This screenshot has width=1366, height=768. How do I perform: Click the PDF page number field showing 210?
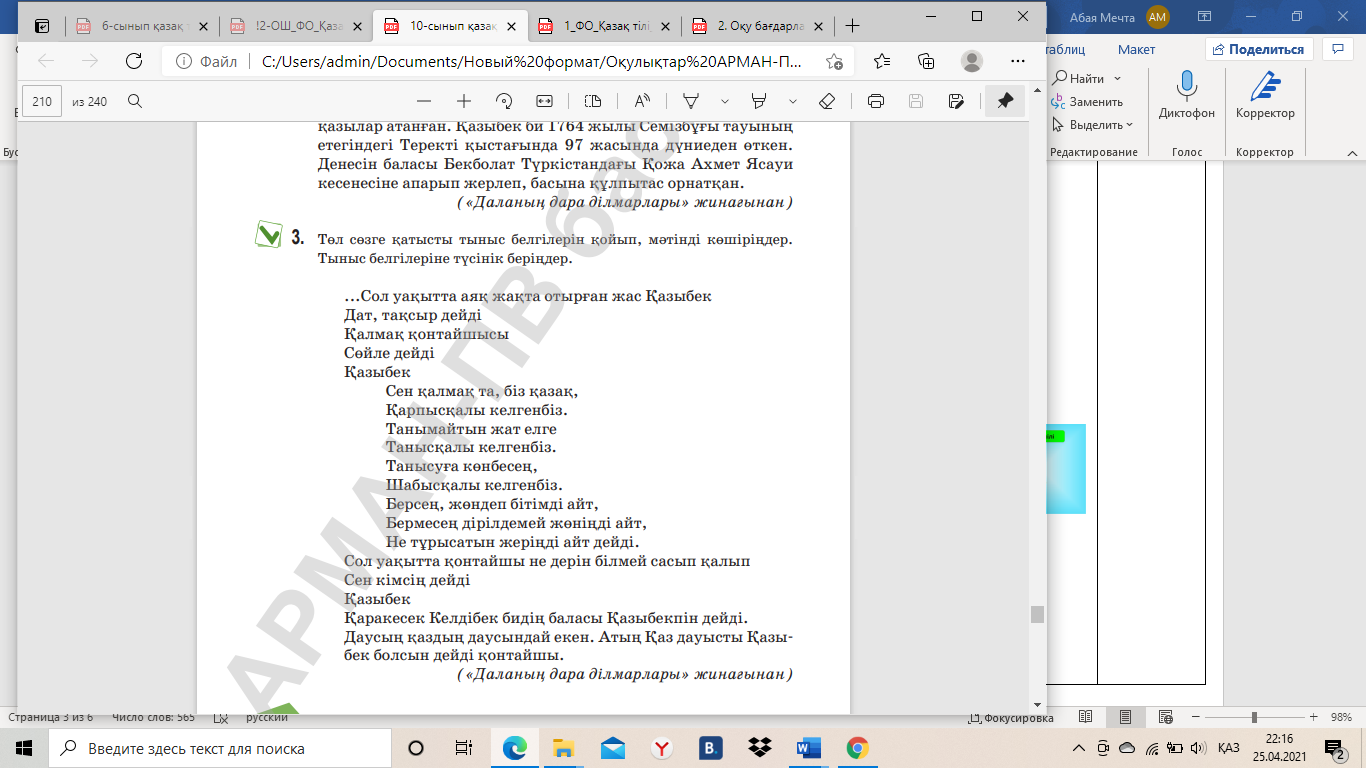click(42, 101)
